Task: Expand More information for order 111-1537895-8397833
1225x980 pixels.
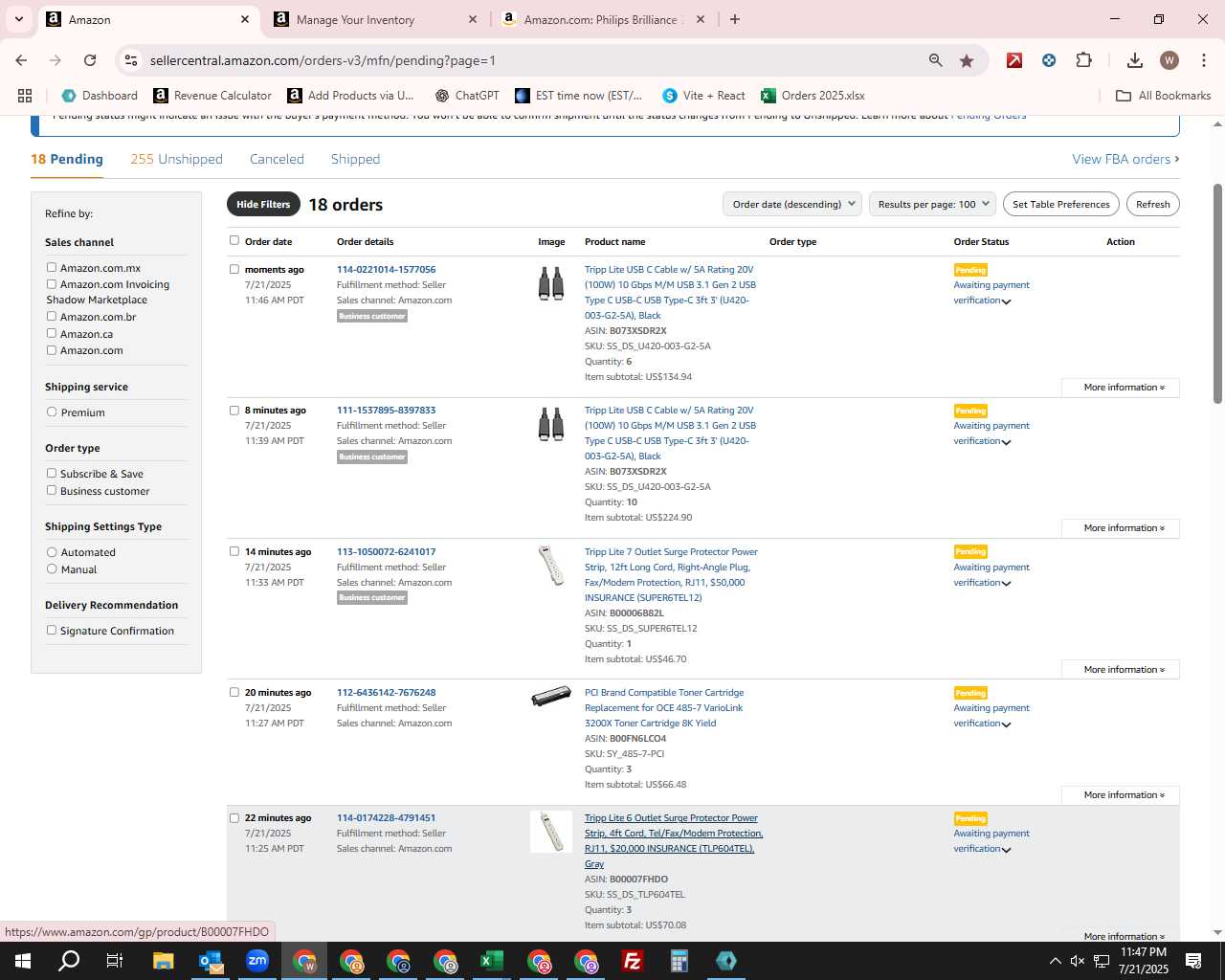Action: pyautogui.click(x=1121, y=528)
